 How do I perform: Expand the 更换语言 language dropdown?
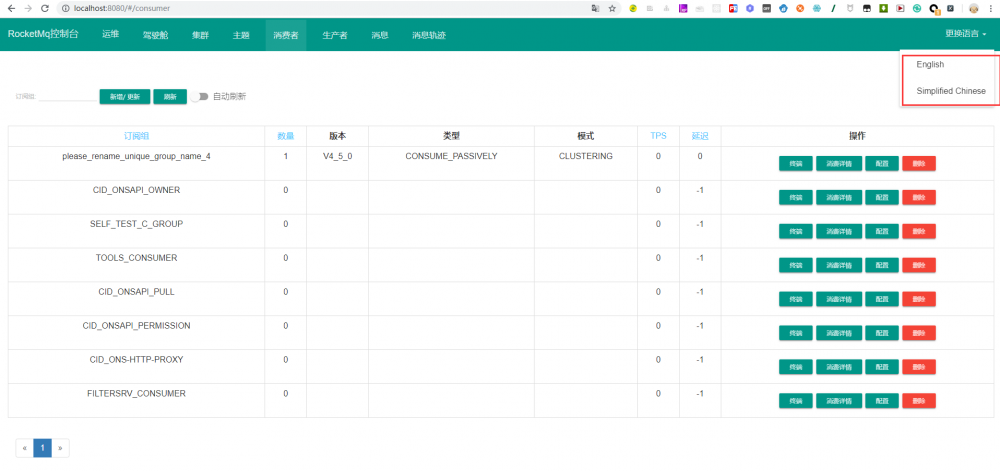coord(965,34)
